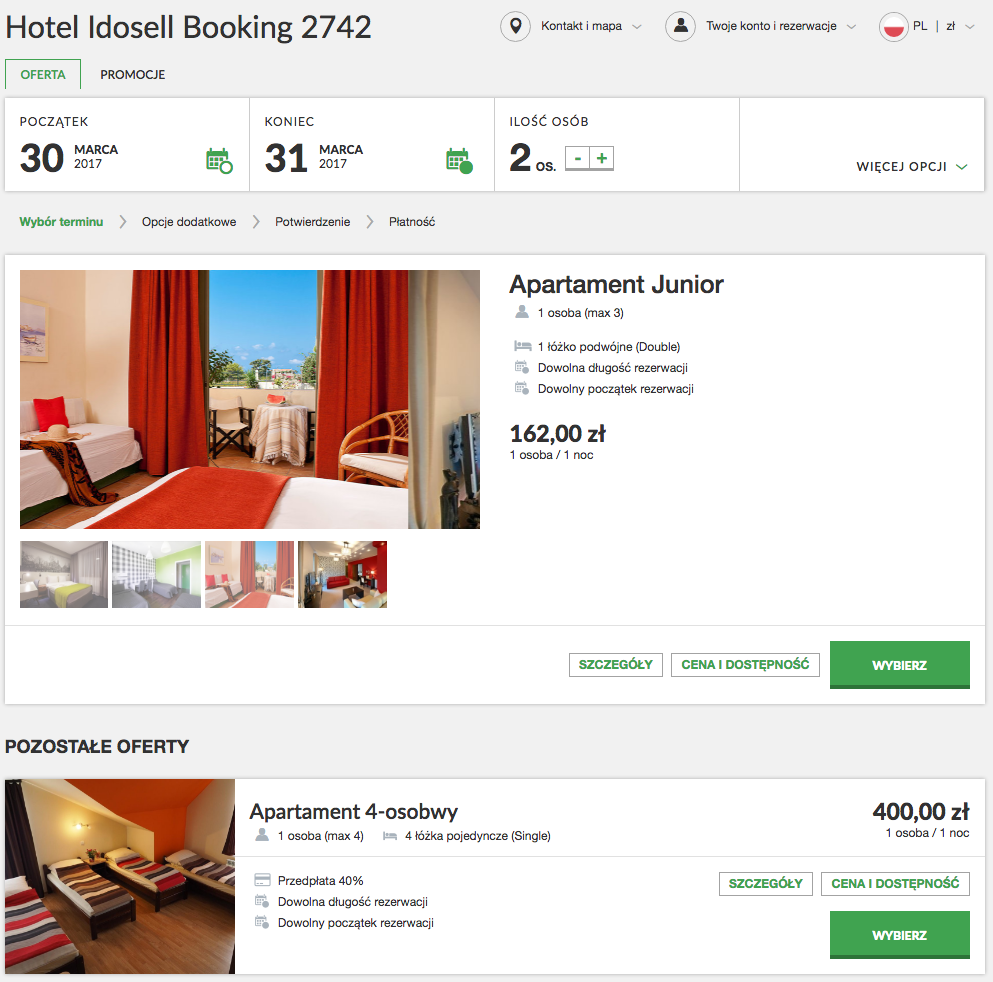Image resolution: width=993 pixels, height=982 pixels.
Task: Select the Oferta tab
Action: 43,75
